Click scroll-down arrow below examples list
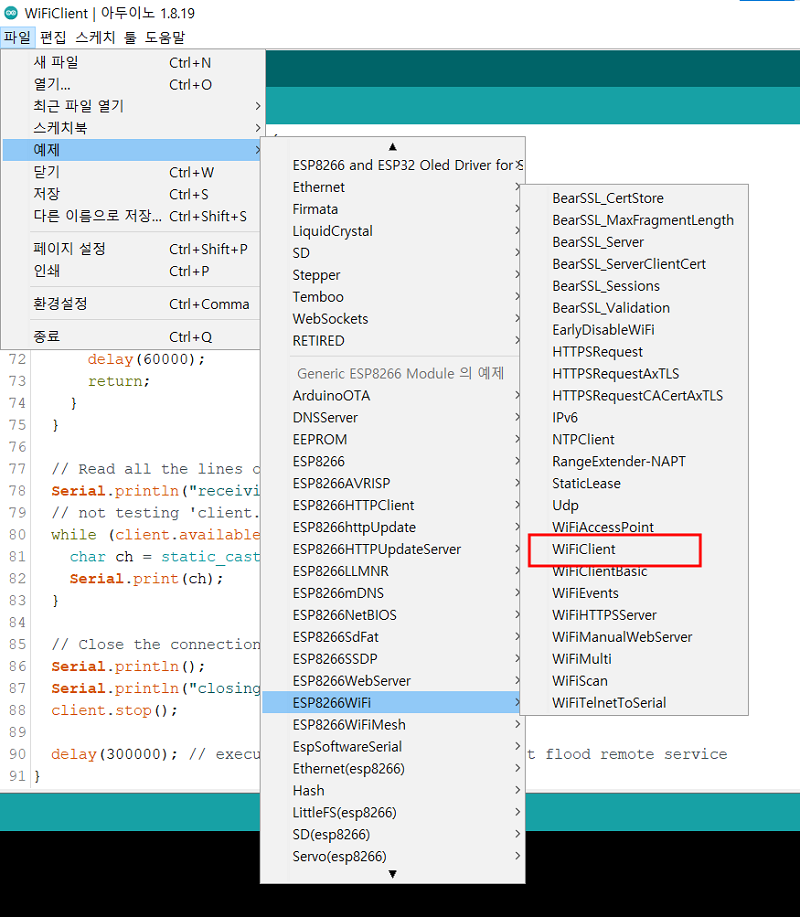The height and width of the screenshot is (917, 800). tap(392, 874)
